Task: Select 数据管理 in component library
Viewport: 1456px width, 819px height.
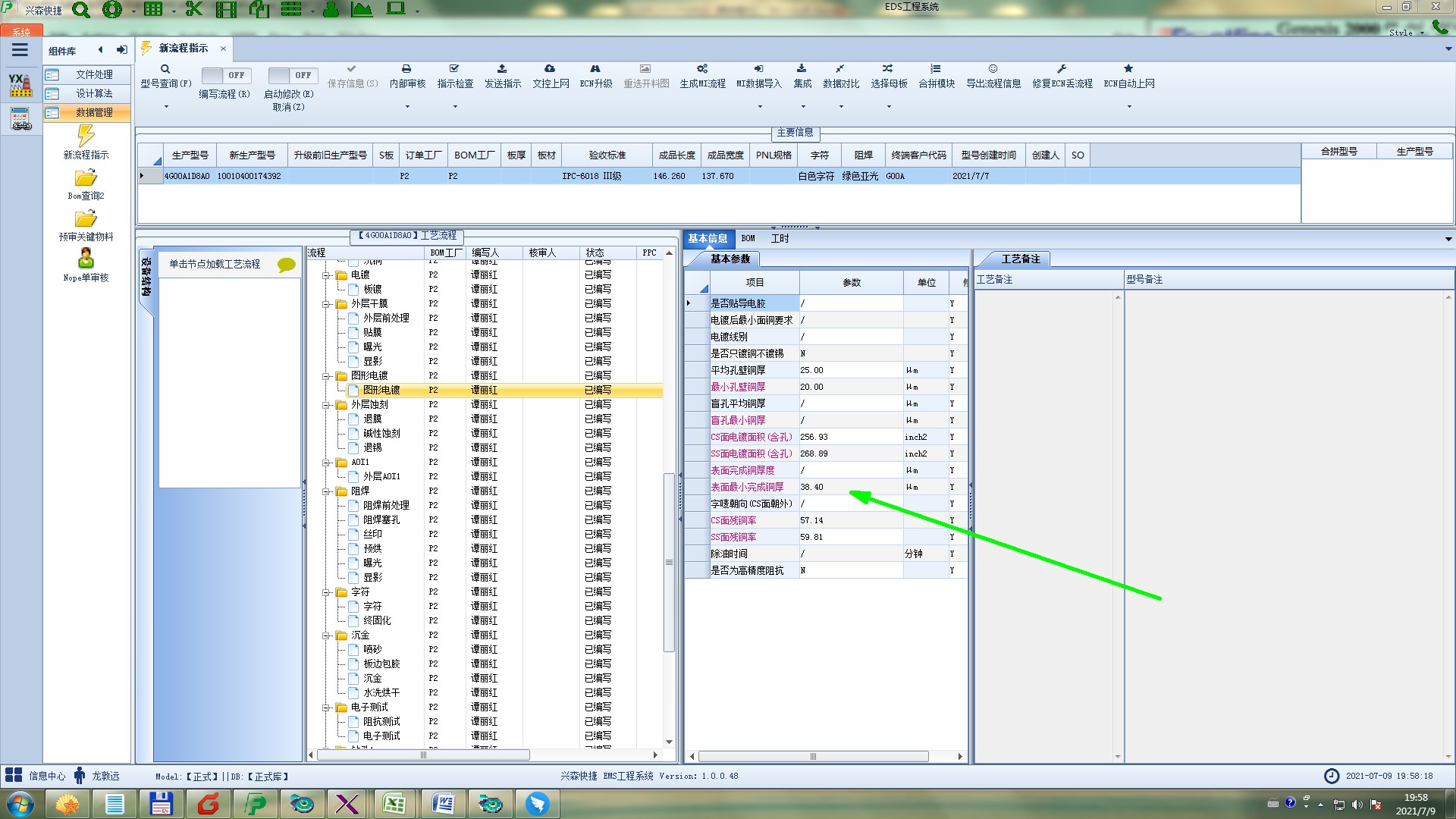Action: 94,112
